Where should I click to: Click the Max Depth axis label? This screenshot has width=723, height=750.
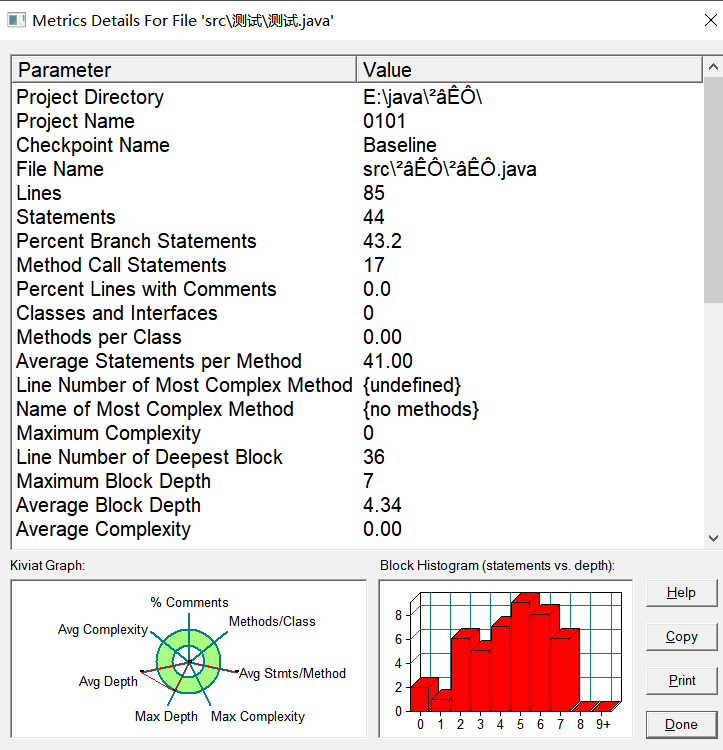pos(166,717)
